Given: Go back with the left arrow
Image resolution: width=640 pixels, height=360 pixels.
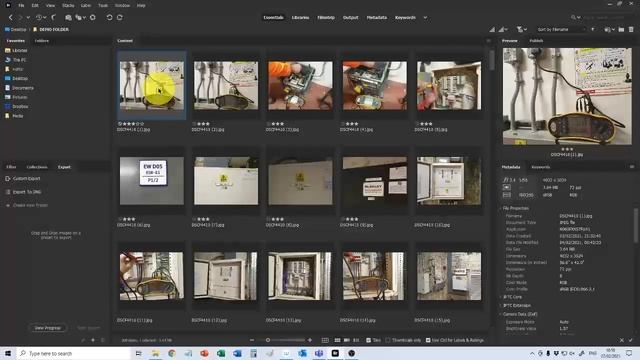Looking at the screenshot, I should coord(11,18).
